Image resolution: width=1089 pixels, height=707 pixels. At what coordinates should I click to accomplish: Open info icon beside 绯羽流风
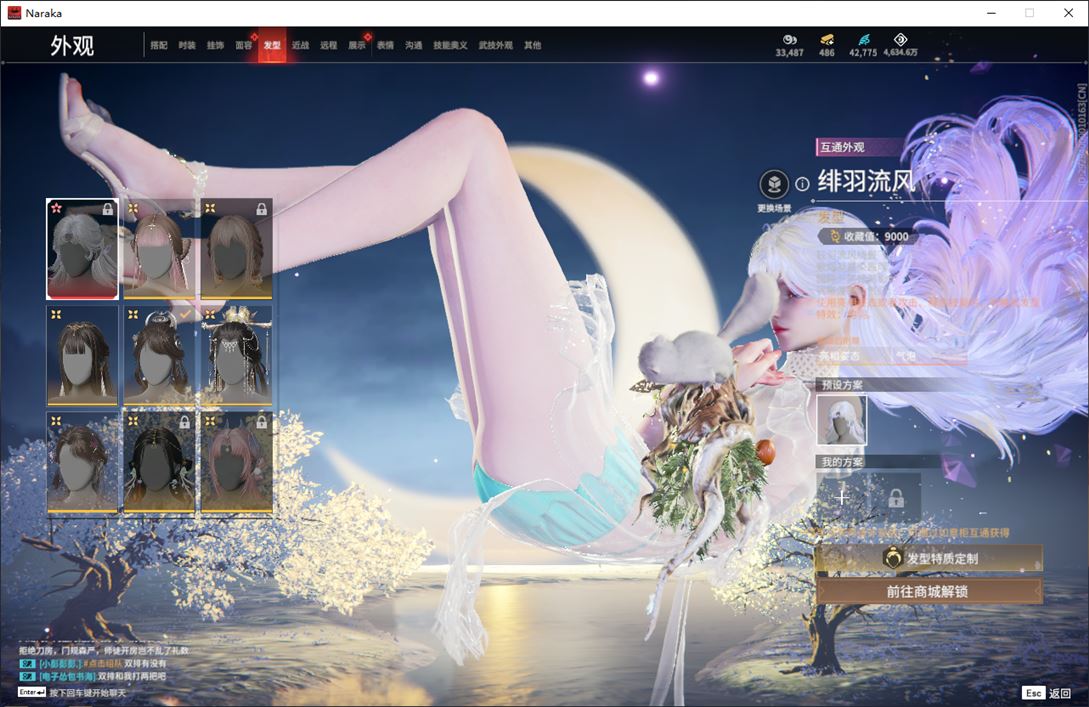click(x=802, y=184)
